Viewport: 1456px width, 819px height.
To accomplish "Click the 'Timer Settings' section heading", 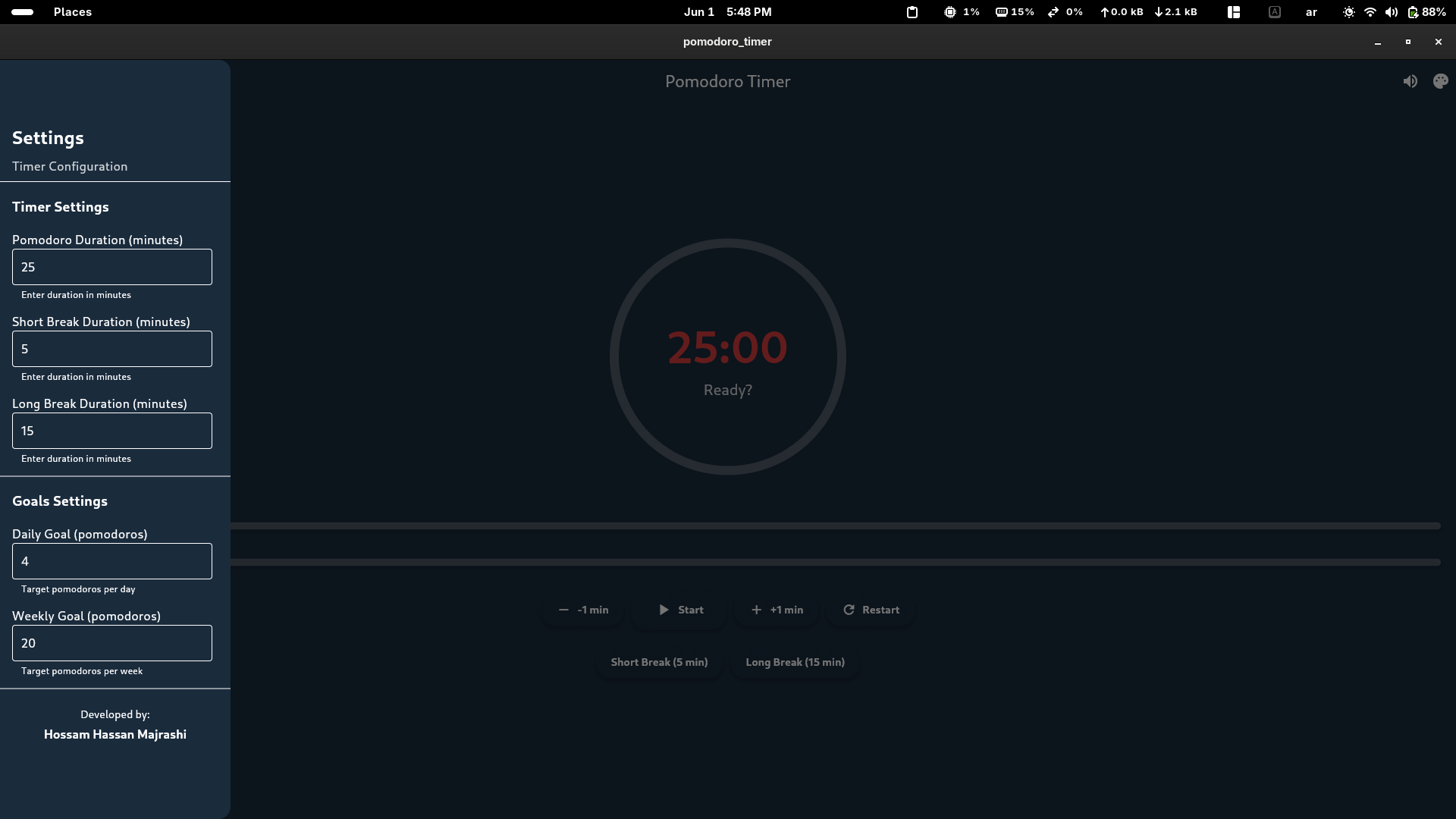I will pos(61,207).
